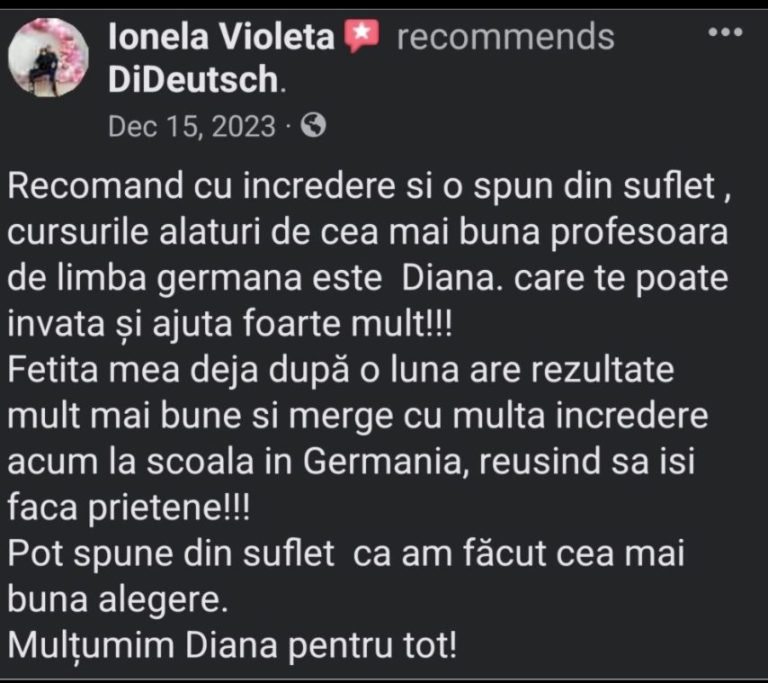
Task: Click the line "invata și ajuta foarte mult!!!"
Action: point(223,323)
